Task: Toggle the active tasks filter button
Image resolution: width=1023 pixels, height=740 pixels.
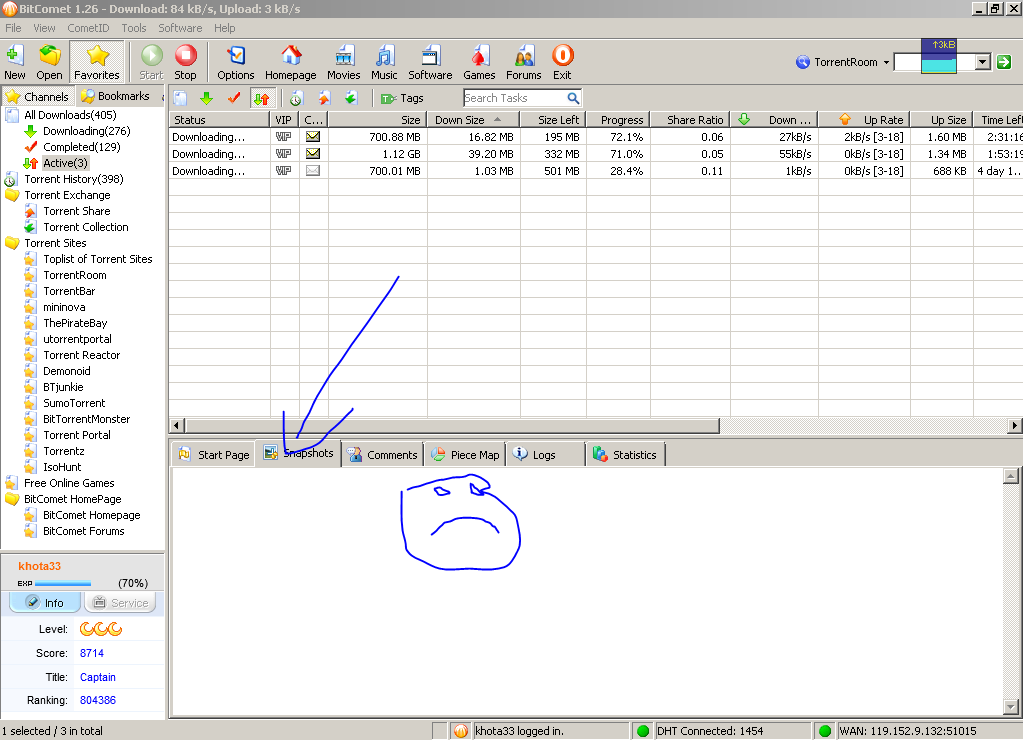Action: pyautogui.click(x=262, y=99)
